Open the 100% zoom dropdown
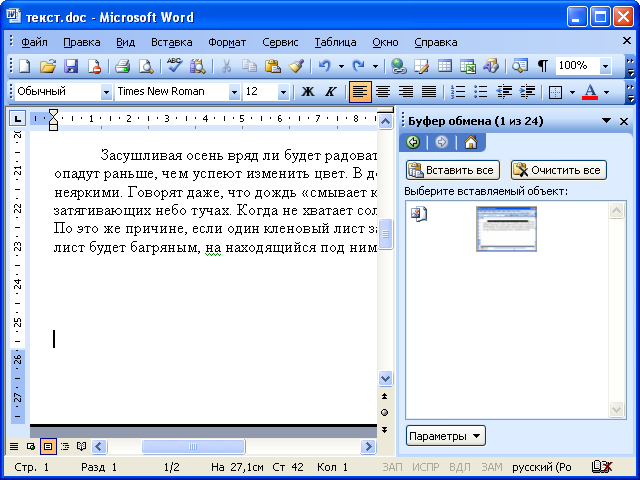 [x=606, y=66]
